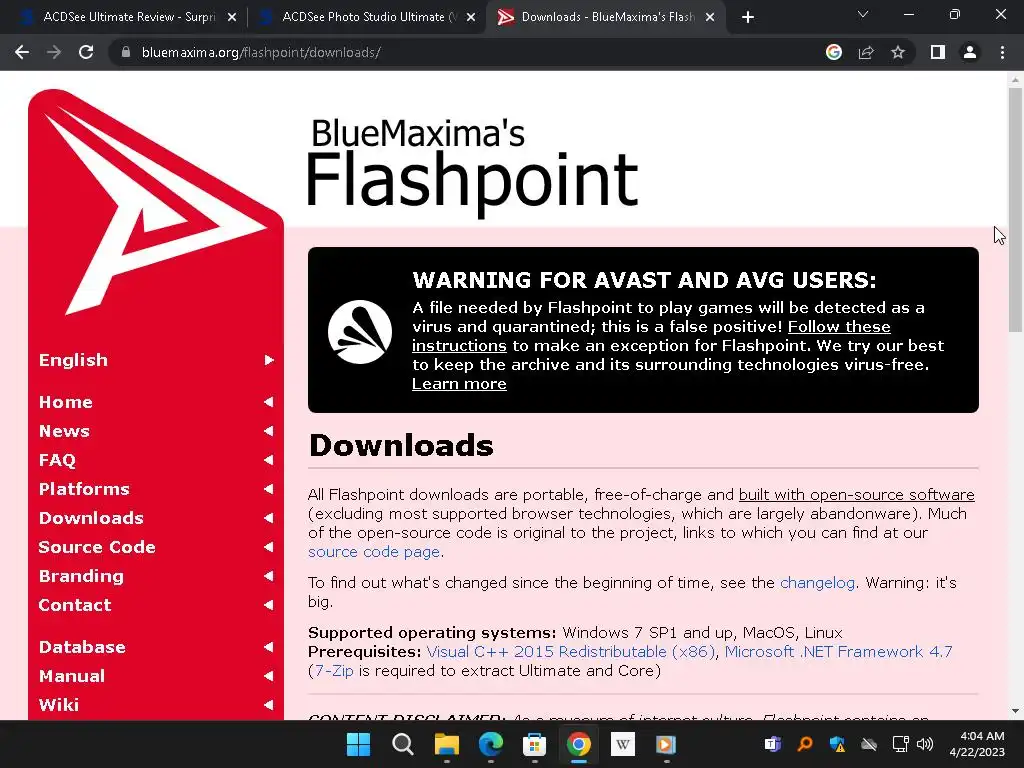Open the 'Learn more' warning link
Viewport: 1024px width, 768px height.
point(459,384)
